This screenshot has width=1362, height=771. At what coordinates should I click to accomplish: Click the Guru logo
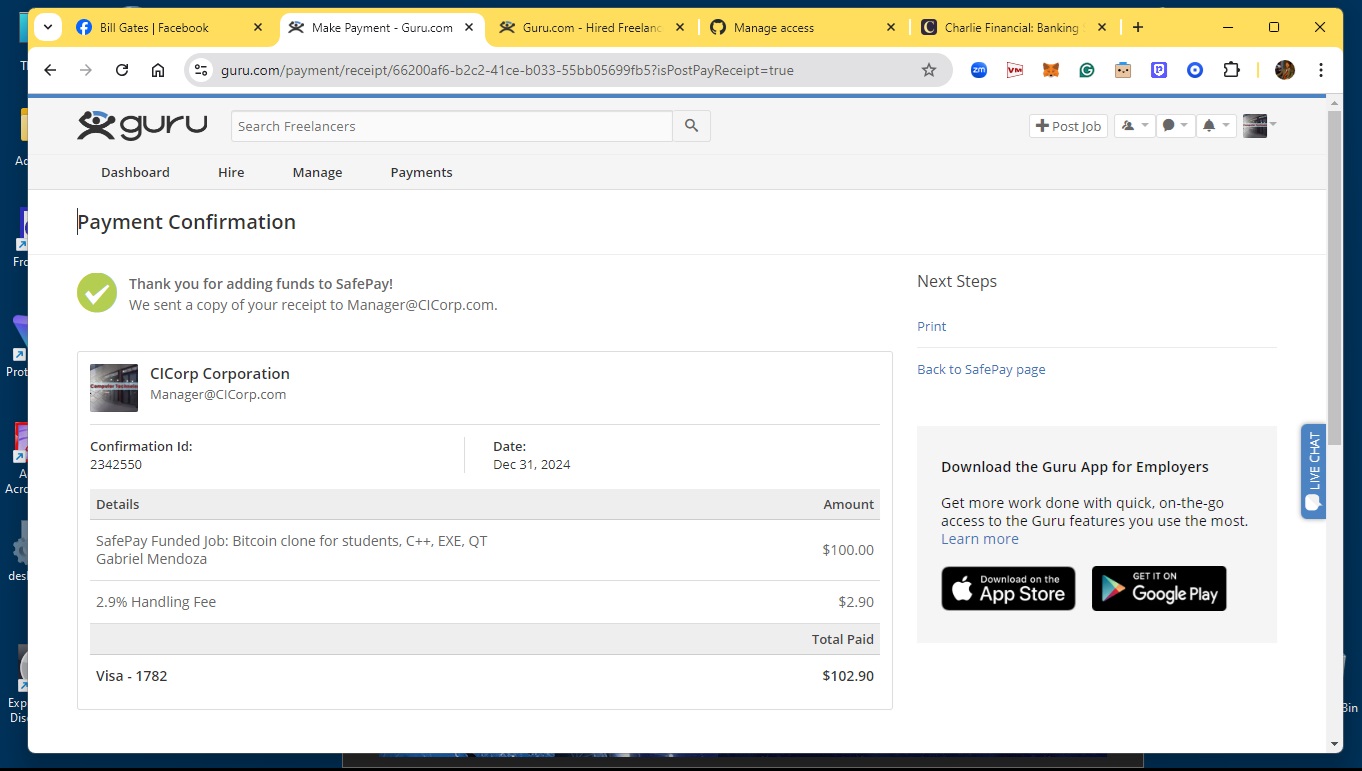[x=142, y=125]
